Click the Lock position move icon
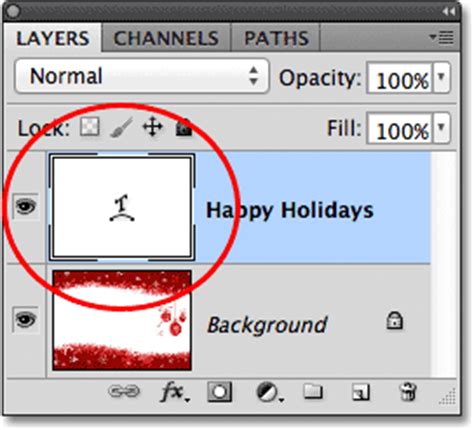 tap(152, 127)
